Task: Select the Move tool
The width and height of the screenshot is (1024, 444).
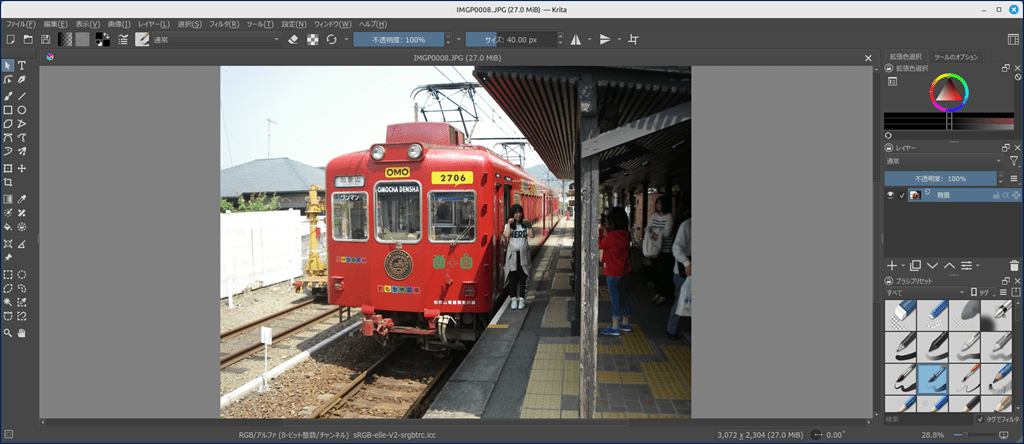Action: click(22, 169)
